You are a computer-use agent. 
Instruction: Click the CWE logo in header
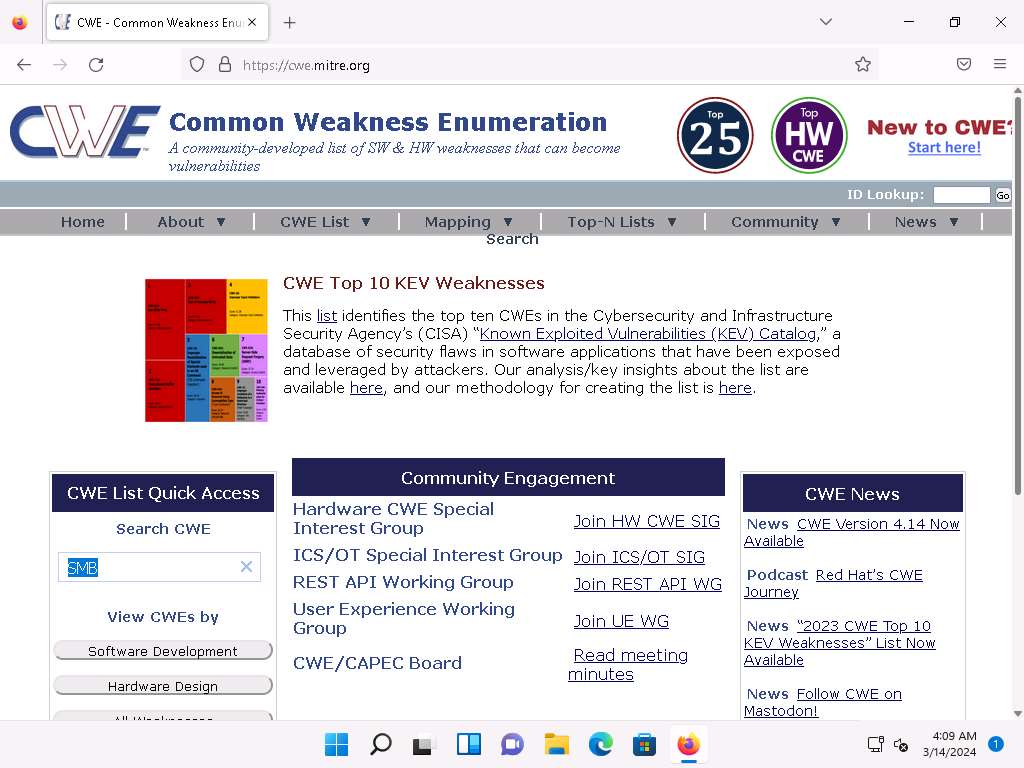pos(84,132)
